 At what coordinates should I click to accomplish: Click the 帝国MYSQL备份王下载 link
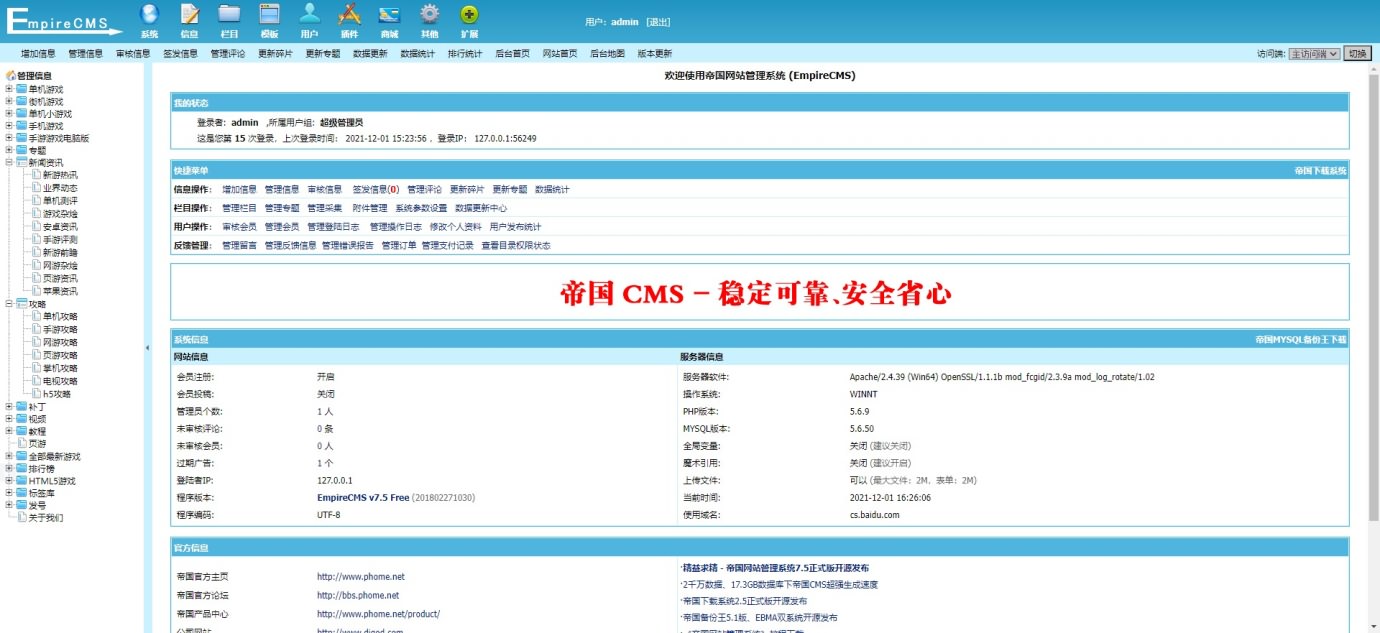pos(1301,340)
